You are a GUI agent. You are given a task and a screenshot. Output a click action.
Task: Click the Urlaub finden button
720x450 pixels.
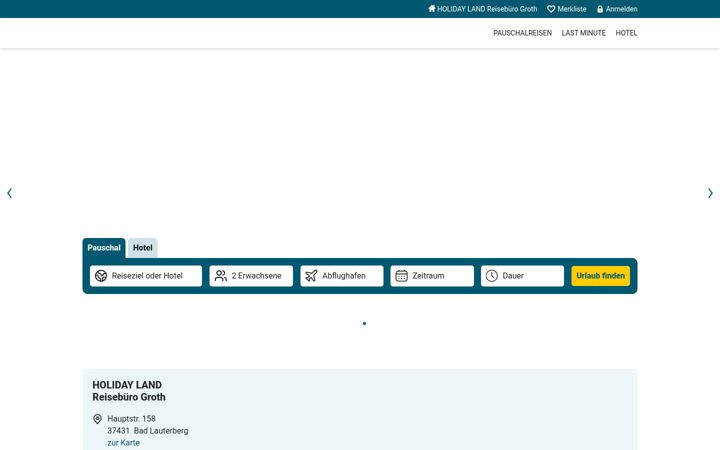[601, 276]
